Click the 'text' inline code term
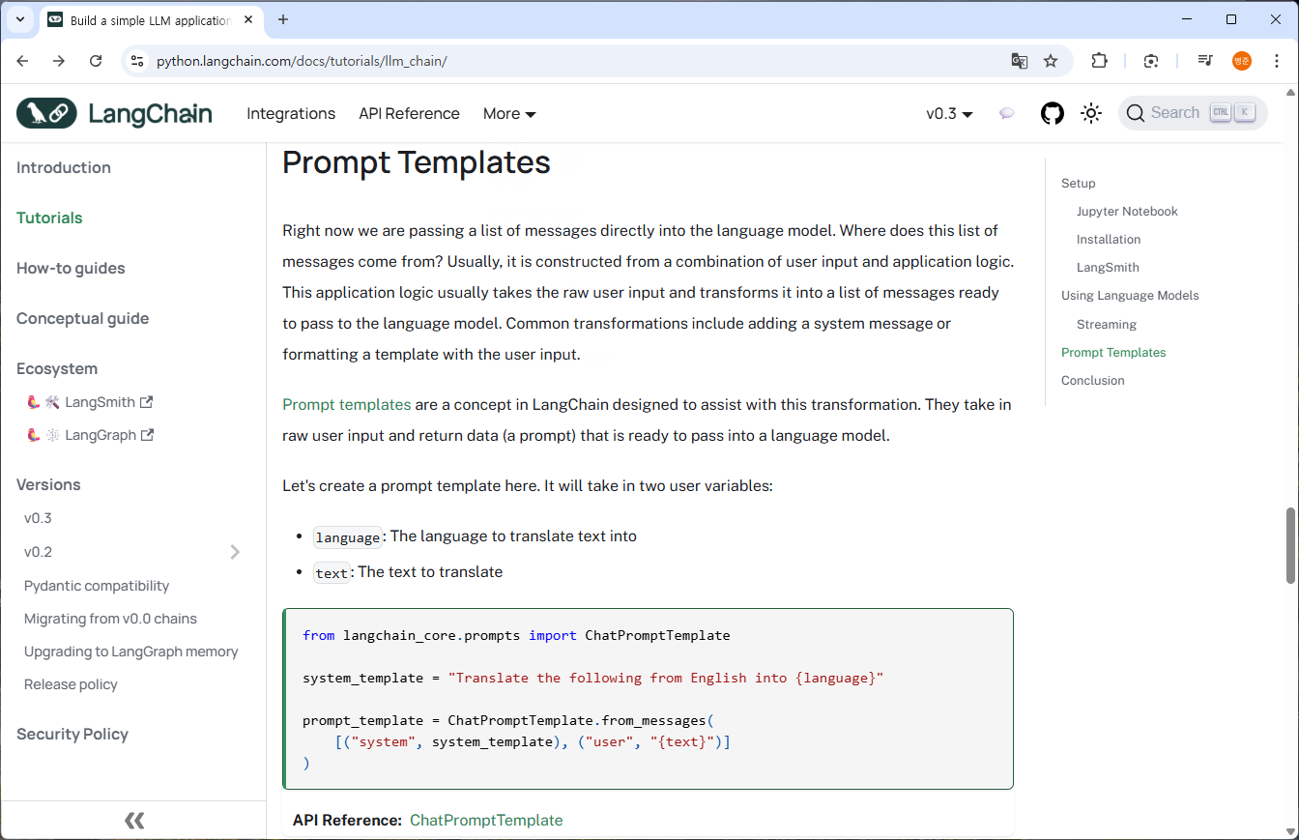The image size is (1299, 840). pos(331,573)
